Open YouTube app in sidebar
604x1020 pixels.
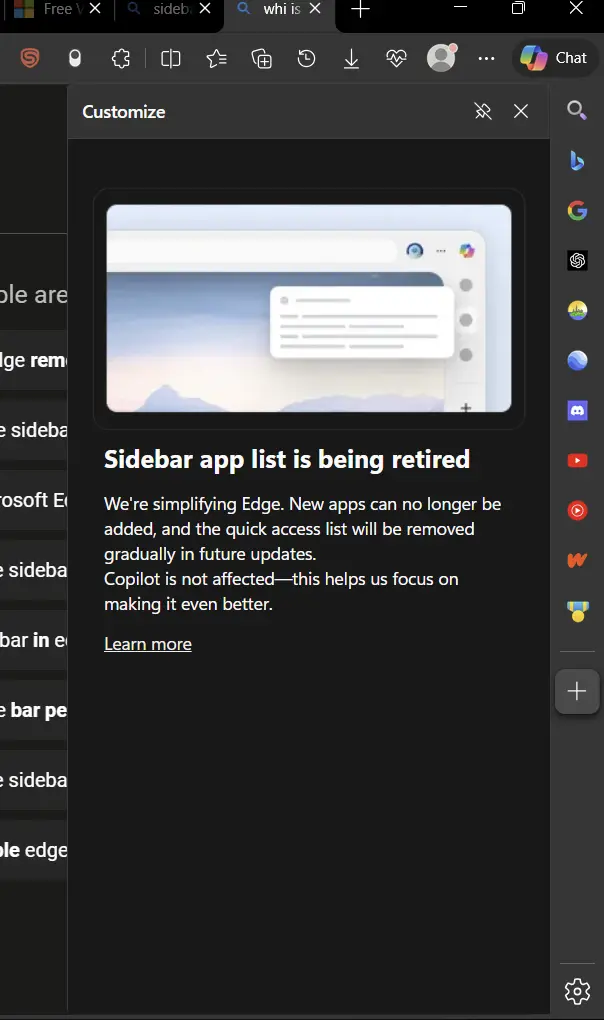click(x=577, y=461)
